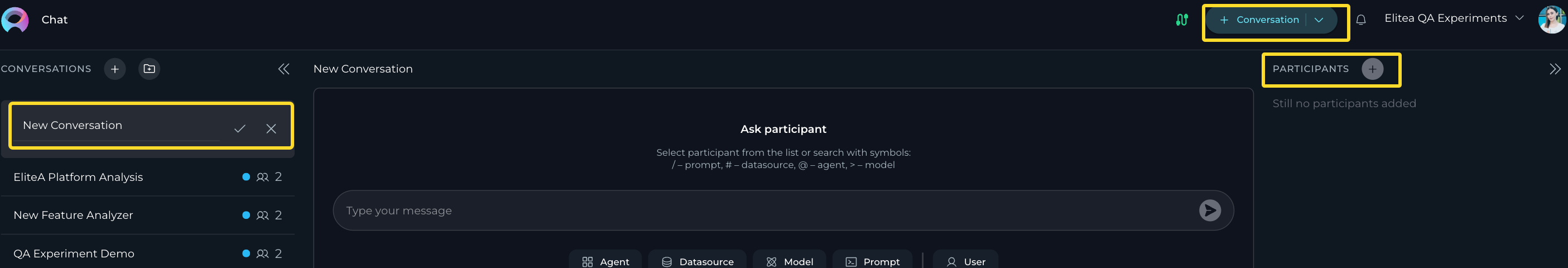Expand the Conversation button dropdown arrow
1568x268 pixels.
(x=1319, y=20)
